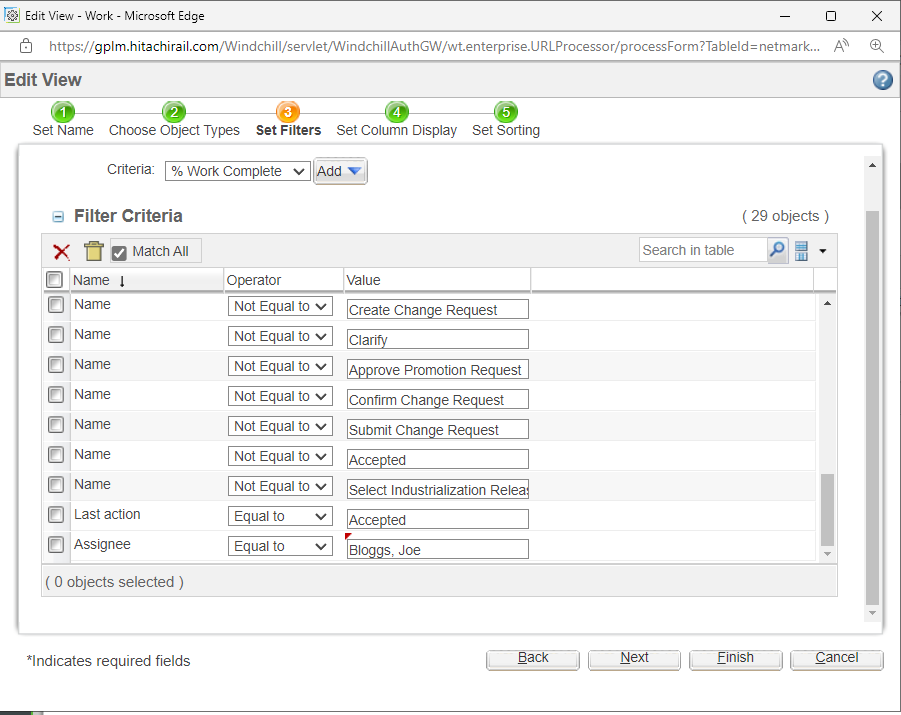Click the red X to delete selected criteria
Viewport: 901px width, 715px height.
point(60,251)
